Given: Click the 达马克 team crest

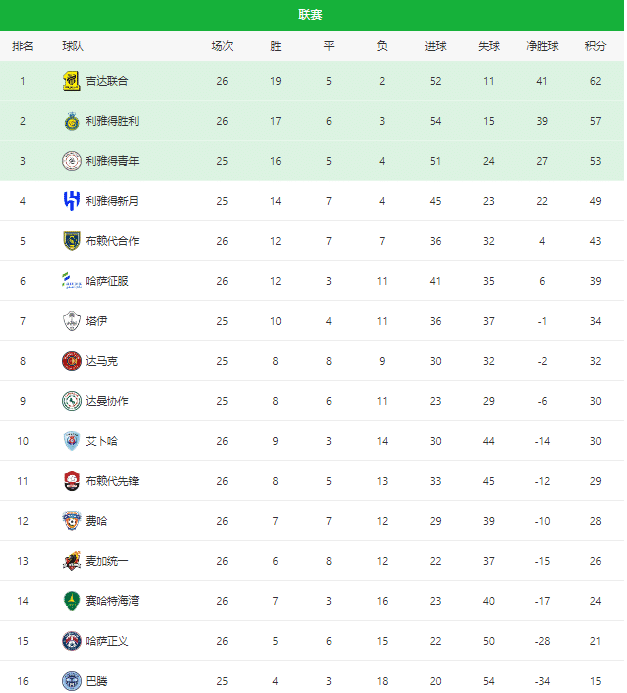Looking at the screenshot, I should tap(71, 361).
